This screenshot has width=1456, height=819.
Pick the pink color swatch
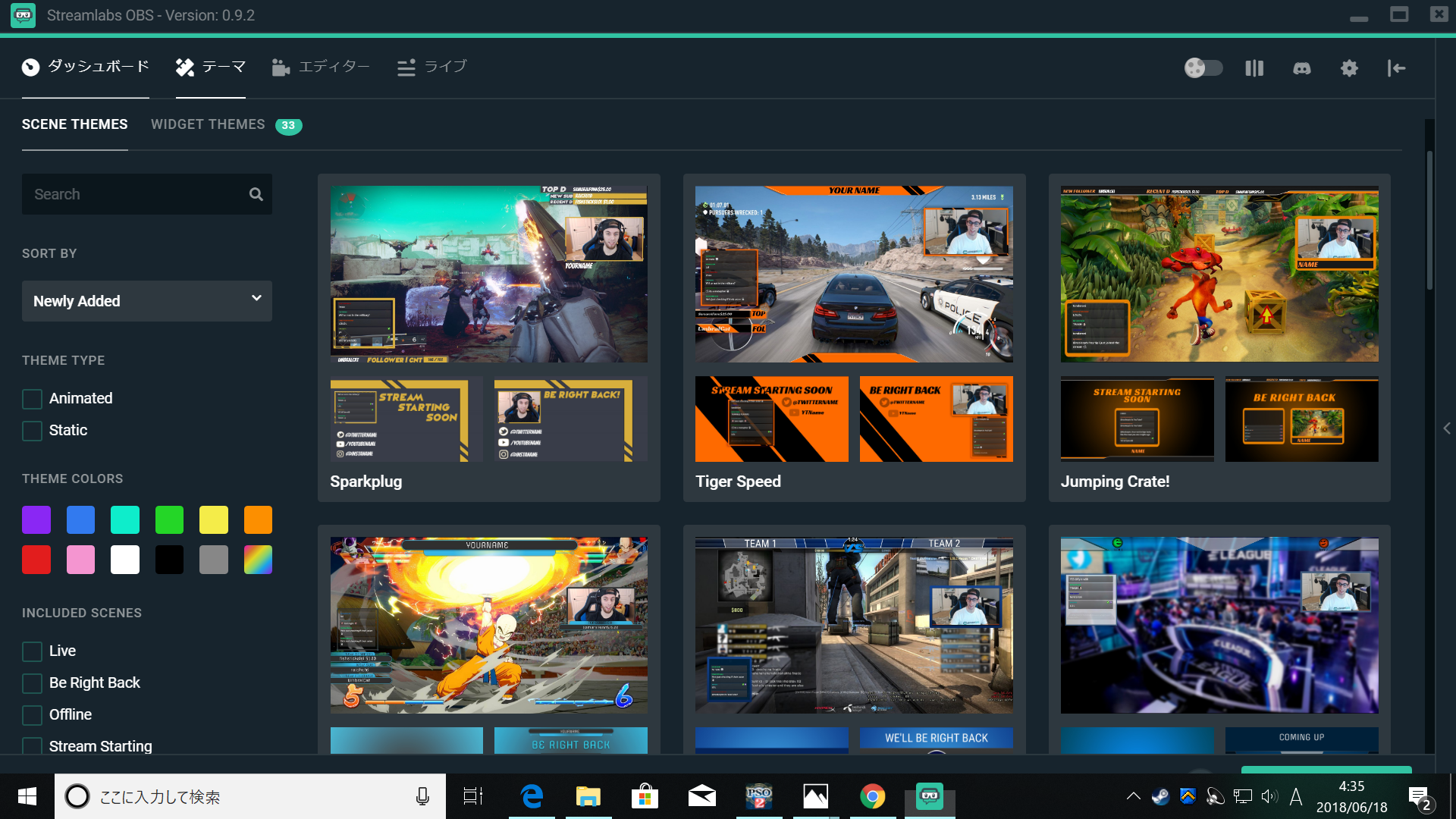[80, 560]
